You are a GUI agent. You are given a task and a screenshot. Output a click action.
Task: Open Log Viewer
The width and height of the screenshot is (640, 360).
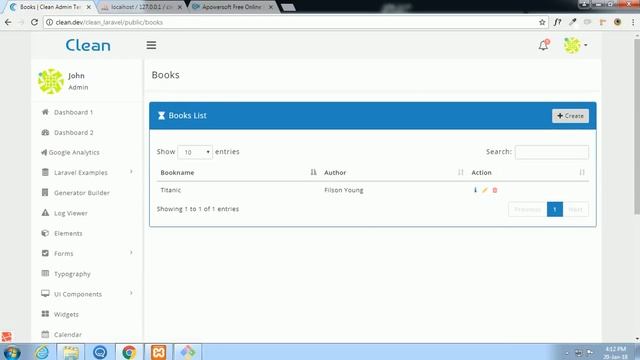(71, 213)
